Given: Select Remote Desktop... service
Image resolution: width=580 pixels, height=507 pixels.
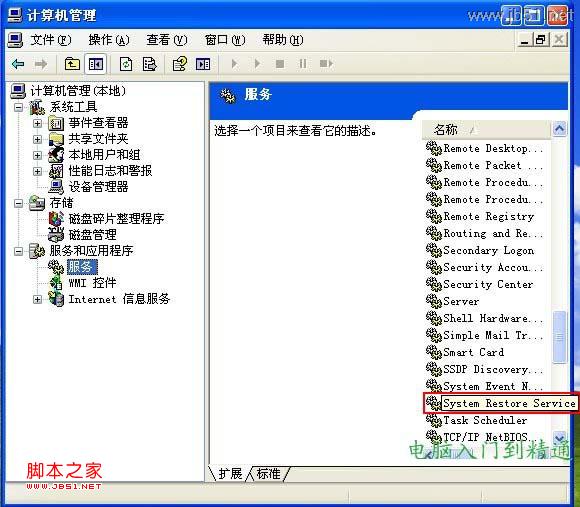Looking at the screenshot, I should pos(493,148).
